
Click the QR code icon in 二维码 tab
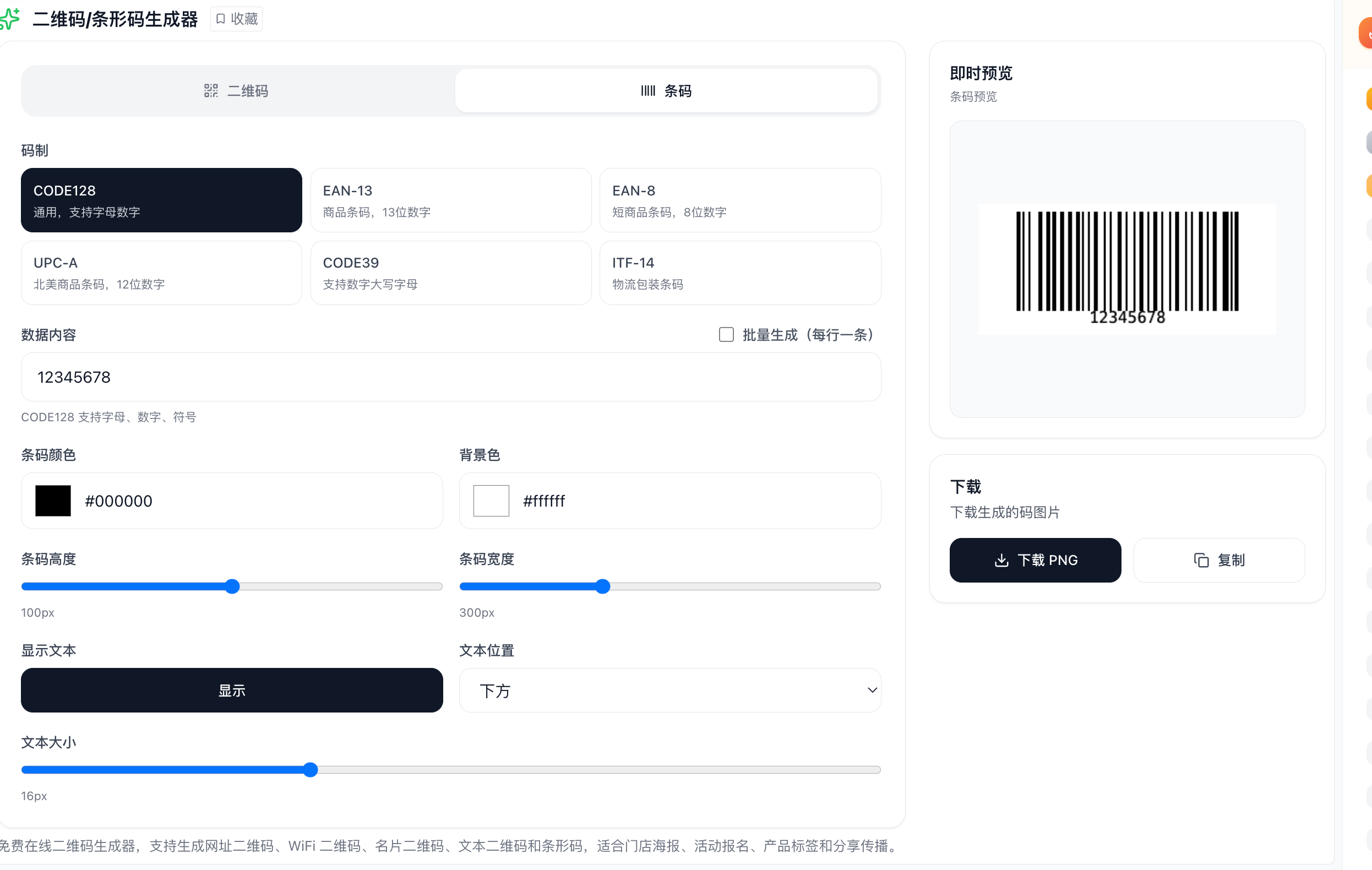(x=211, y=91)
